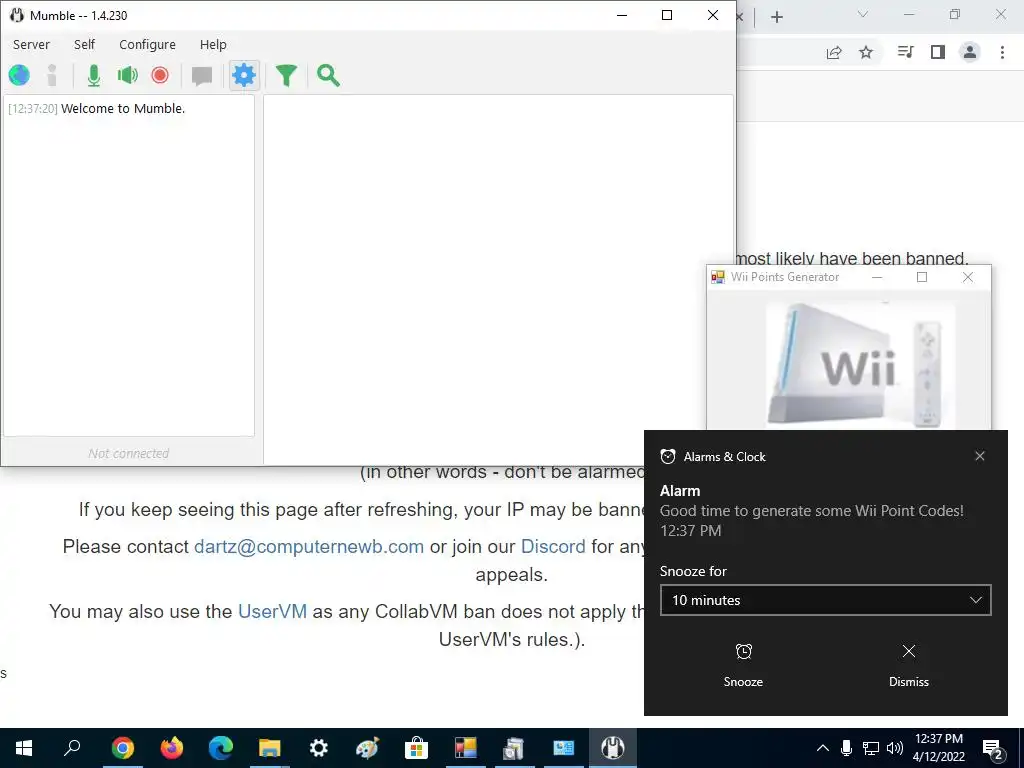The width and height of the screenshot is (1024, 768).
Task: Click the Alarms & Clock clock icon
Action: [x=667, y=456]
